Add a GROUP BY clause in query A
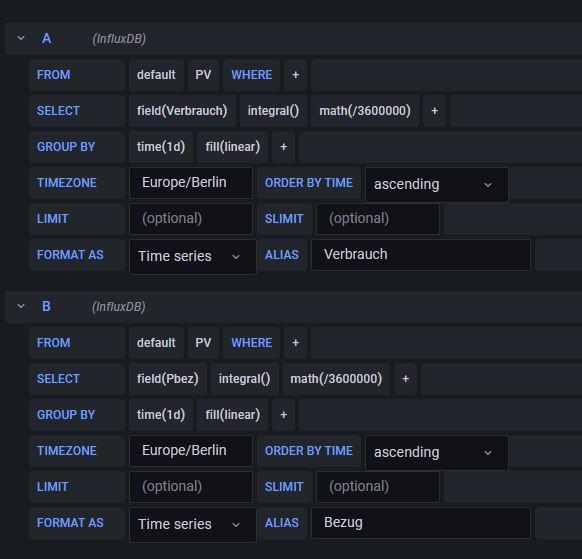Viewport: 582px width, 559px height. 283,147
